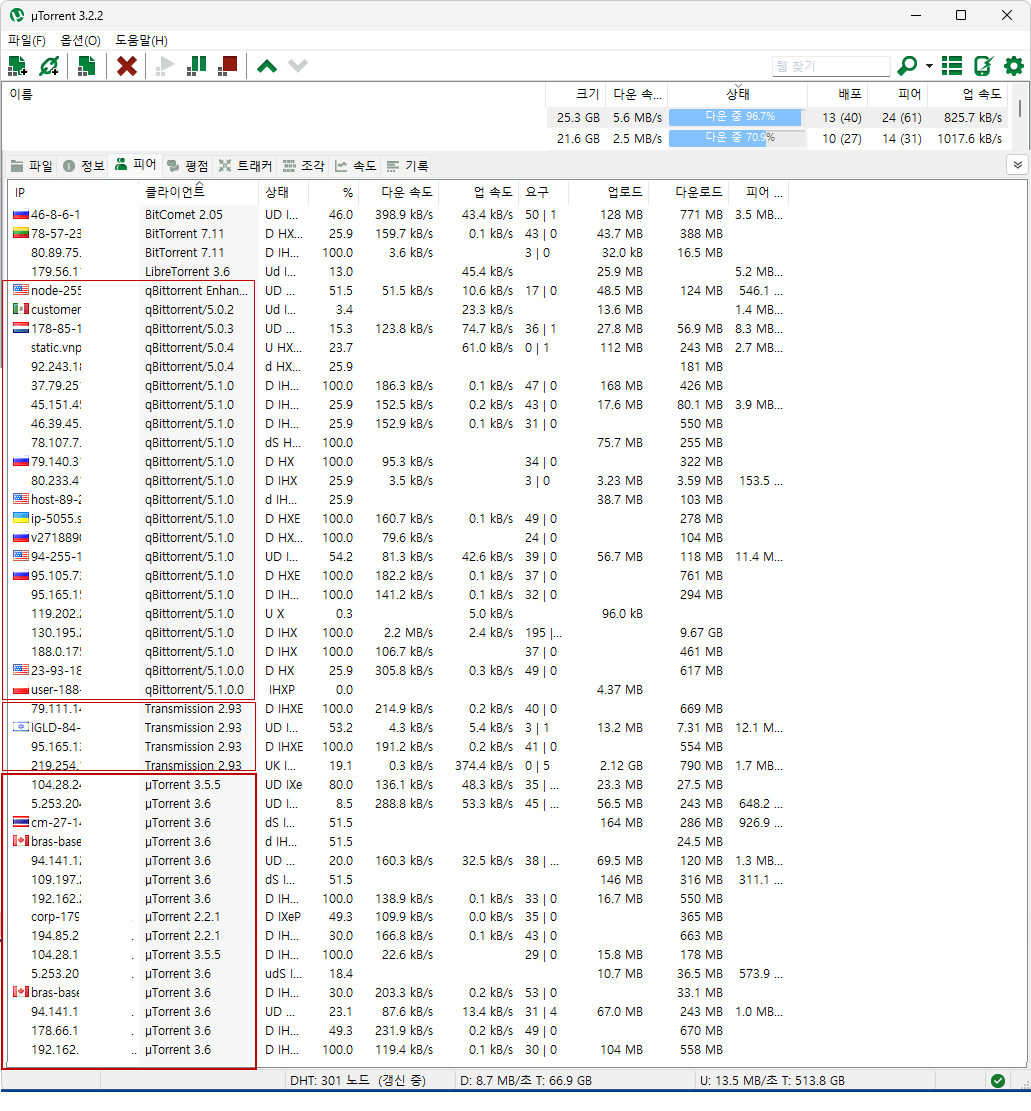Click the web search input field

point(830,66)
